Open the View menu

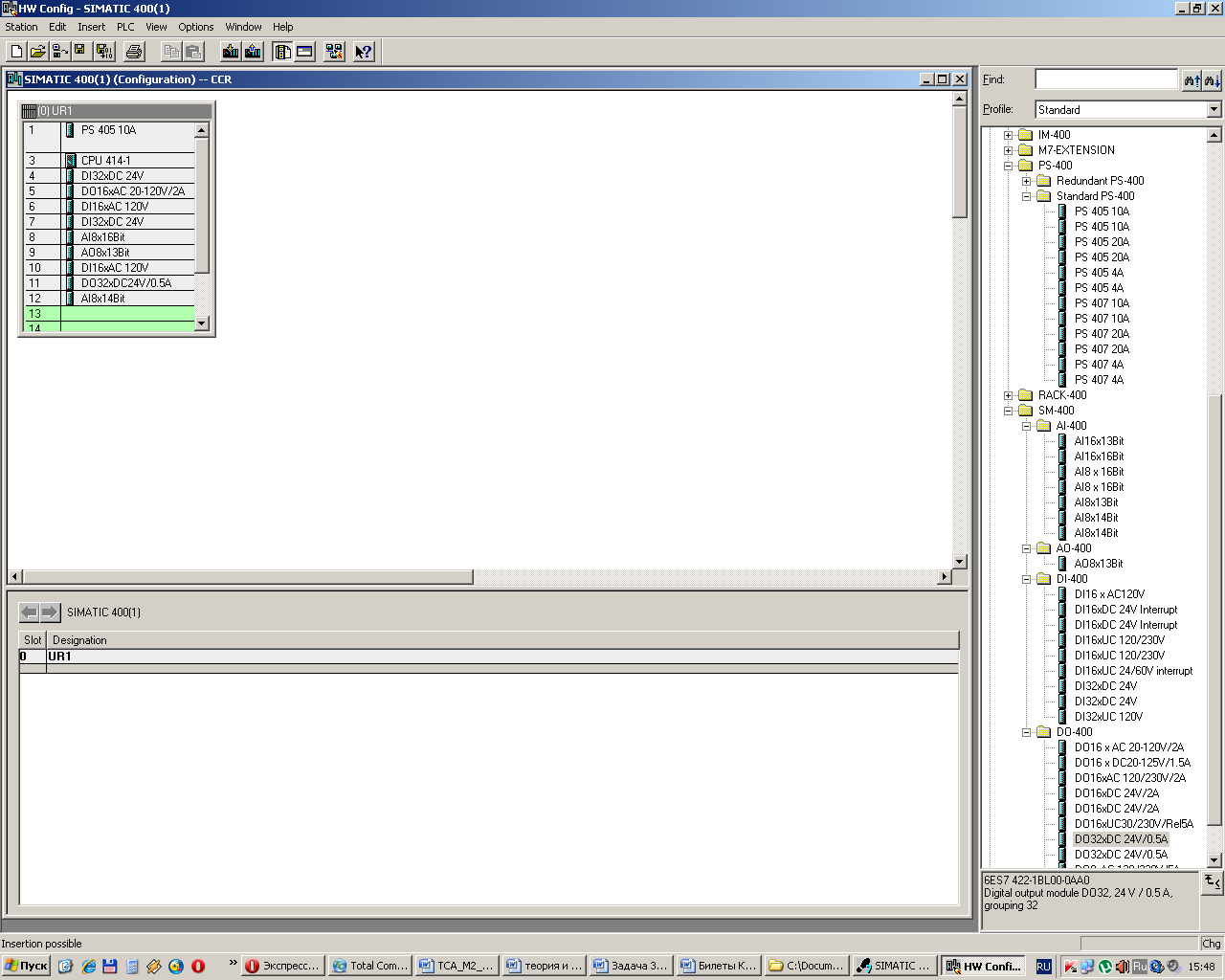pos(156,27)
